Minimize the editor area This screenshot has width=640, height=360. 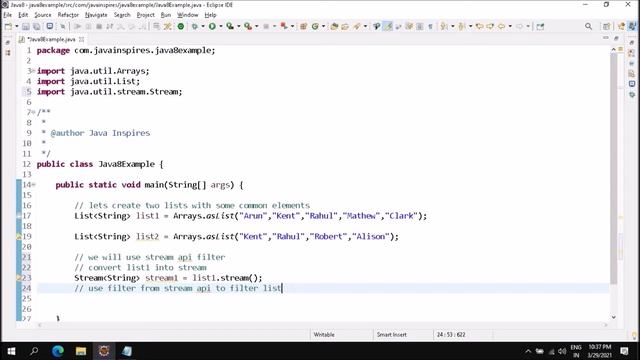point(605,38)
